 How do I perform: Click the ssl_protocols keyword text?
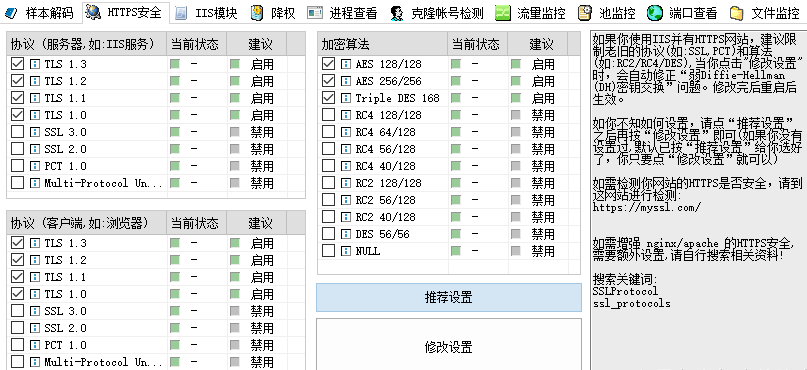pyautogui.click(x=631, y=303)
